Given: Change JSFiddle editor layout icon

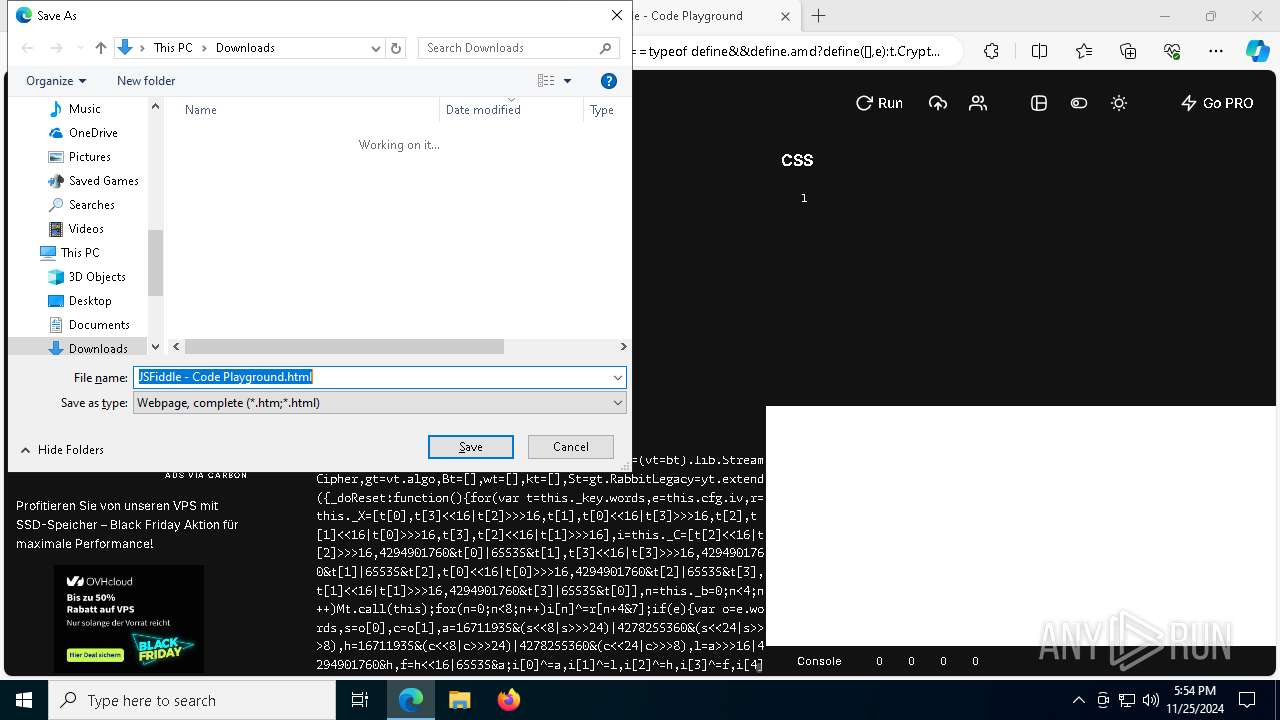Looking at the screenshot, I should click(1039, 103).
